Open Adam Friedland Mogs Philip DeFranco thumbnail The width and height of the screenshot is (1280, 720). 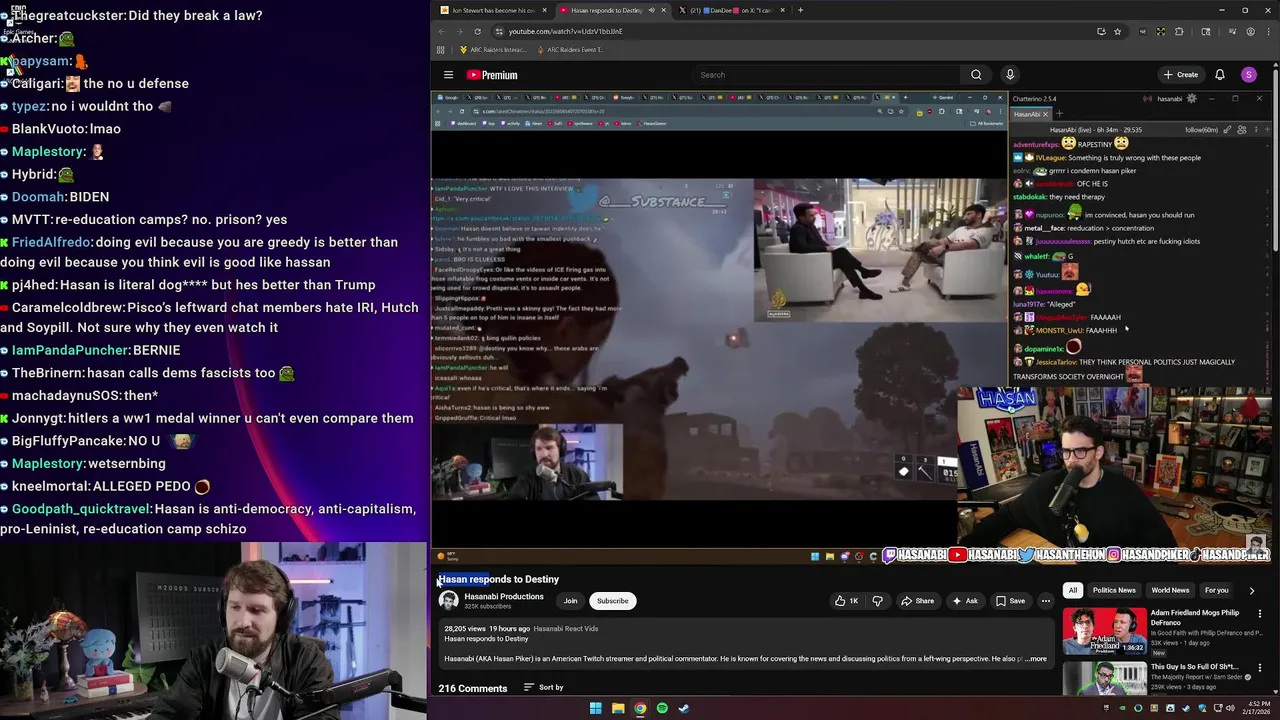1104,631
